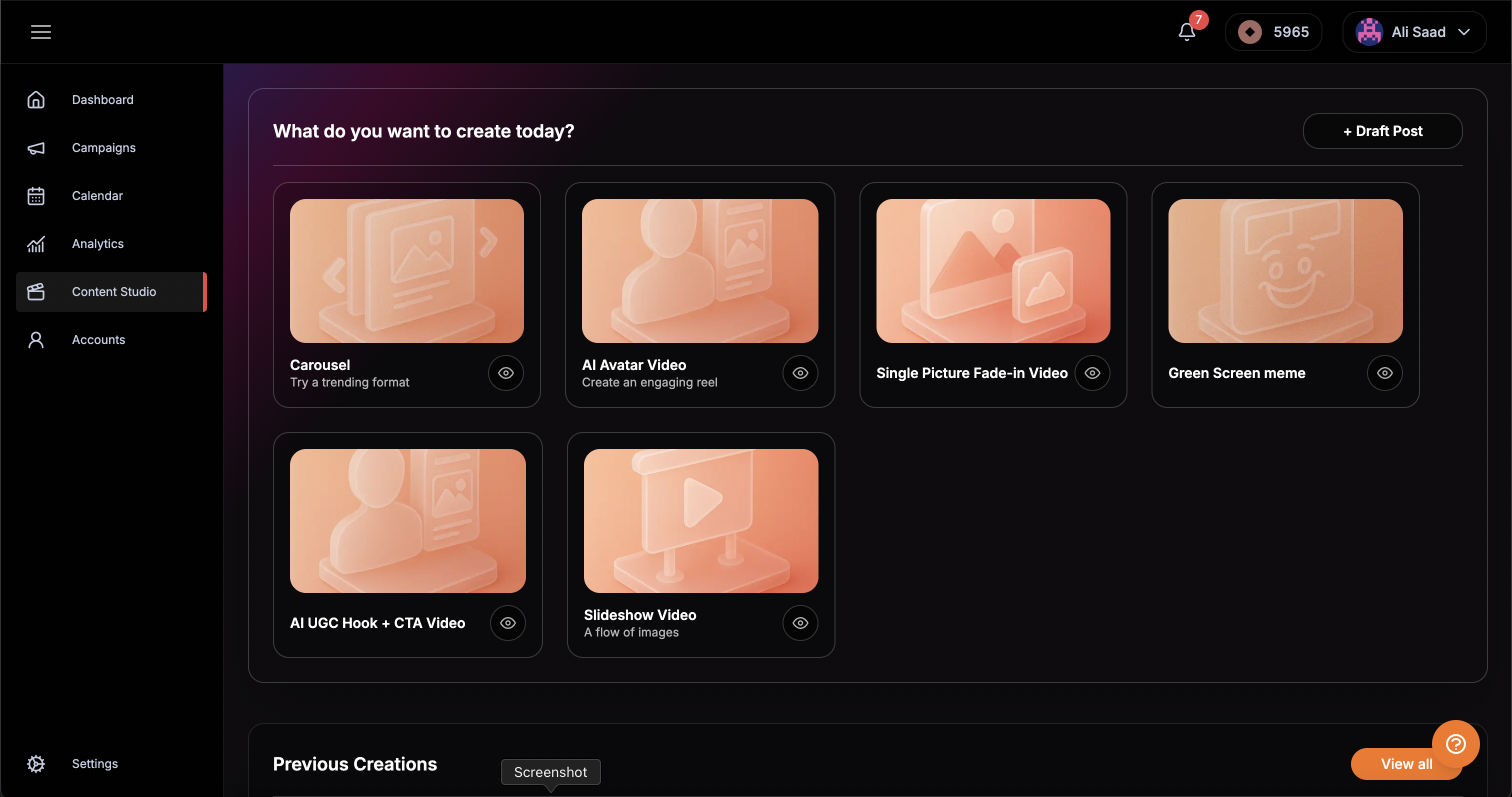The width and height of the screenshot is (1512, 797).
Task: Click the Calendar sidebar icon
Action: pyautogui.click(x=36, y=196)
